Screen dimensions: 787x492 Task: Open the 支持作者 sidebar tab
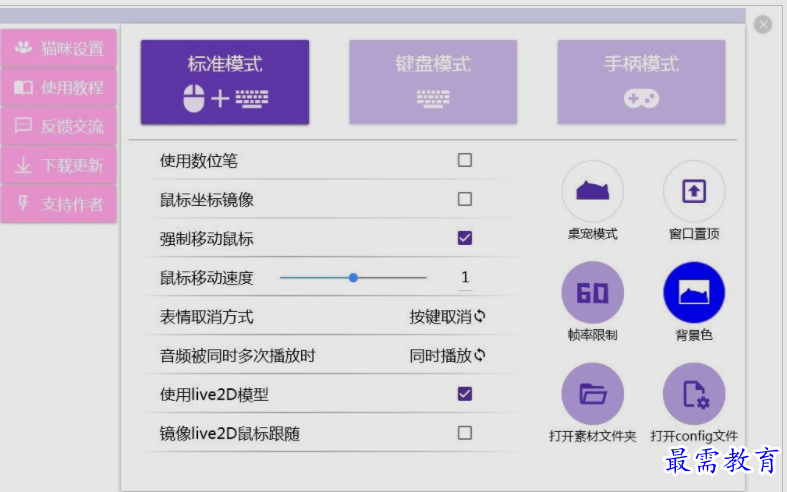[59, 204]
